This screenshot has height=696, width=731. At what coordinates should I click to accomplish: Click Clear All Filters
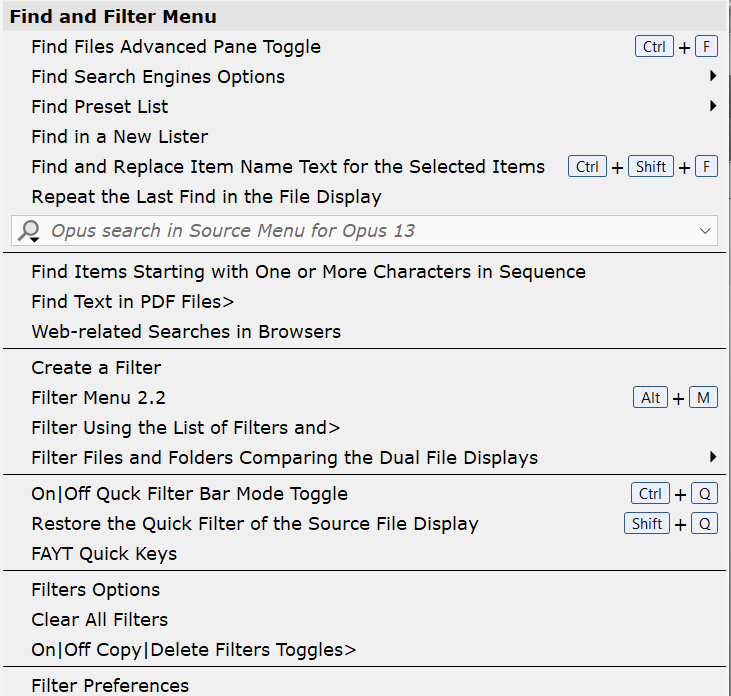pos(100,620)
